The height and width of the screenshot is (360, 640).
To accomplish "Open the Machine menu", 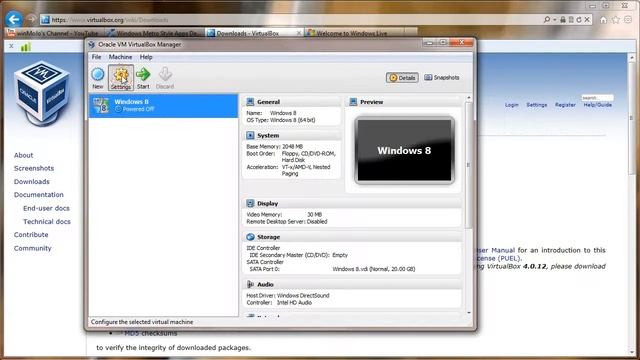I will pyautogui.click(x=120, y=57).
